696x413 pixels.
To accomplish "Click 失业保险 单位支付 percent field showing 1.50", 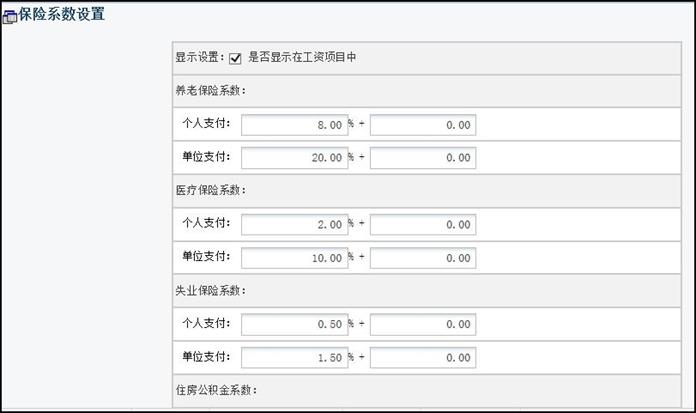I will point(294,357).
